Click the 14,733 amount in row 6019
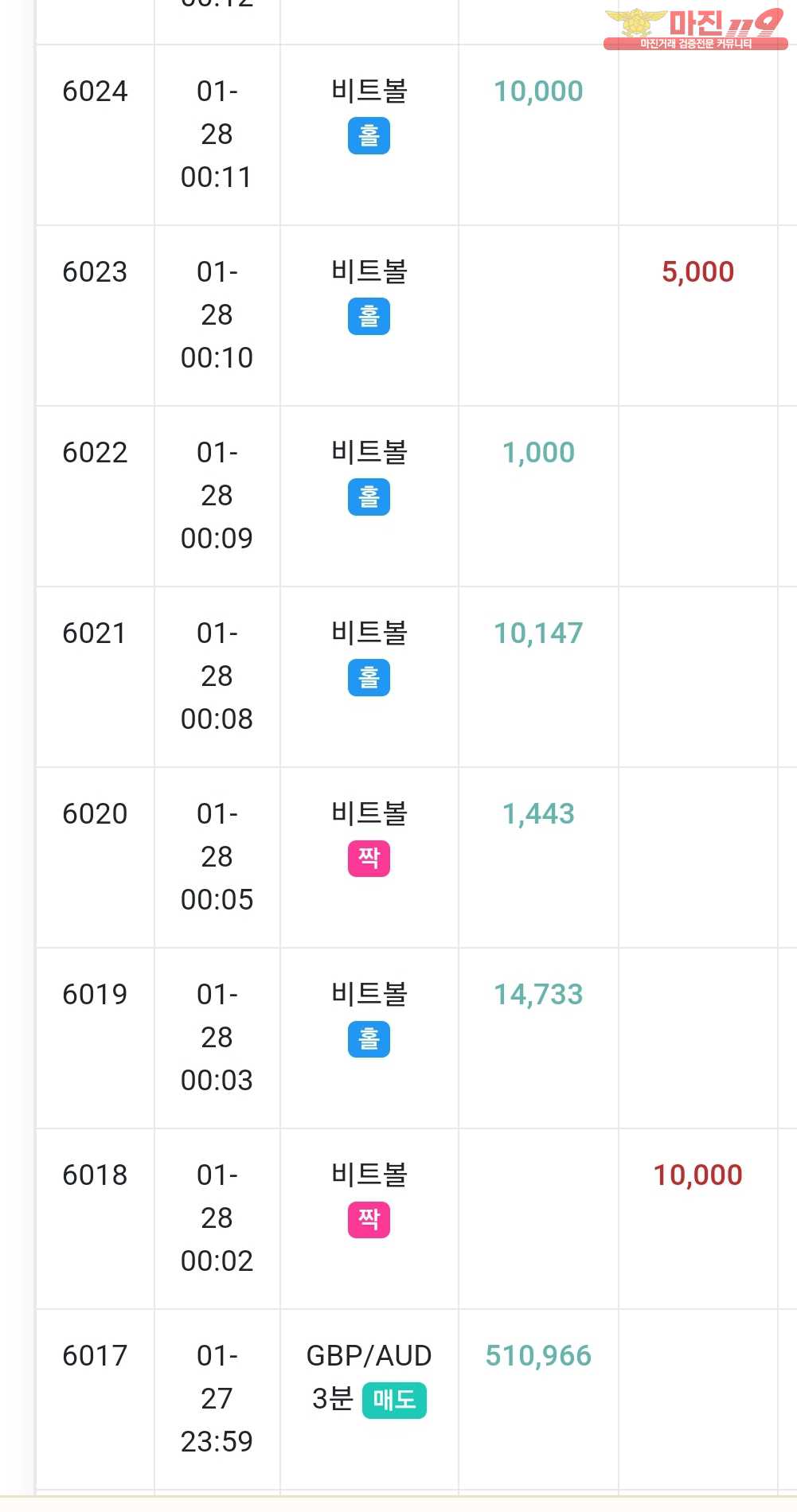797x1512 pixels. (538, 995)
